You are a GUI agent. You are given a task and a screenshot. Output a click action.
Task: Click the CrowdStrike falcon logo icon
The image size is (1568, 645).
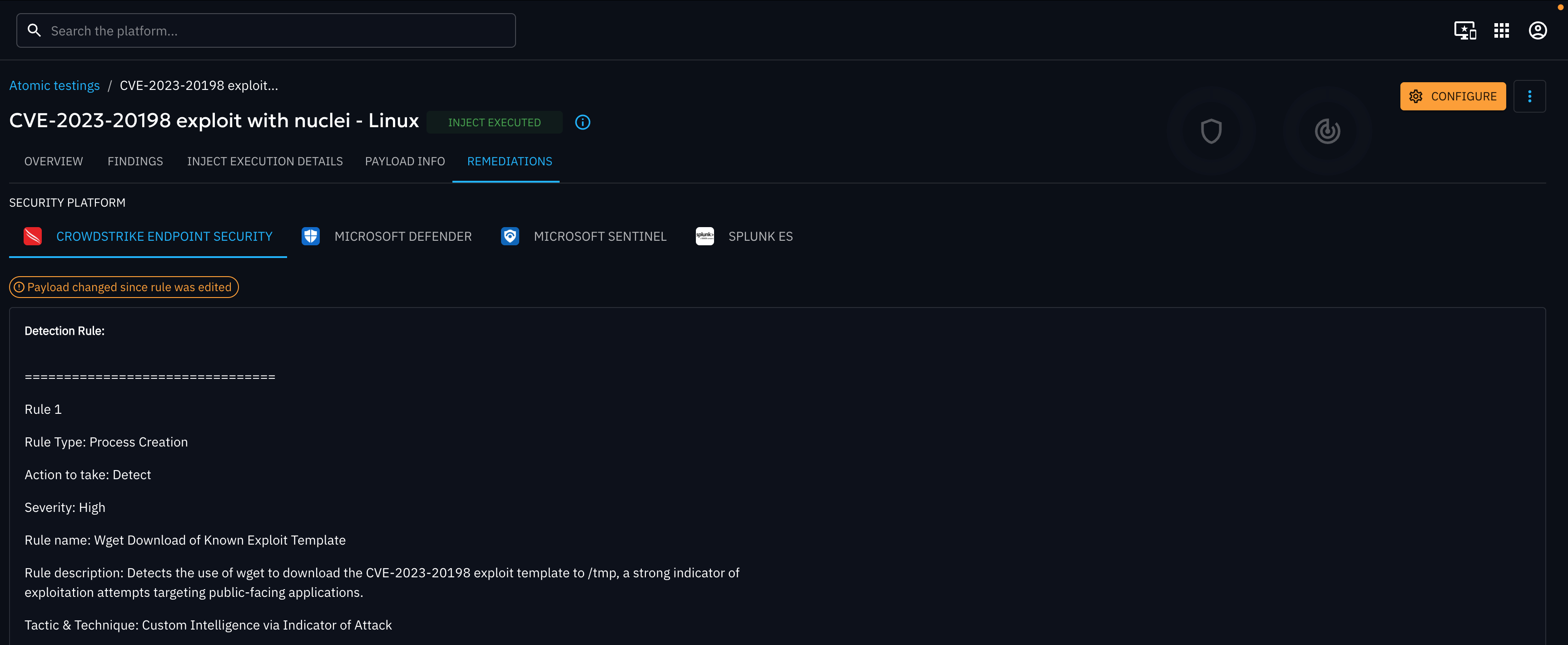33,236
